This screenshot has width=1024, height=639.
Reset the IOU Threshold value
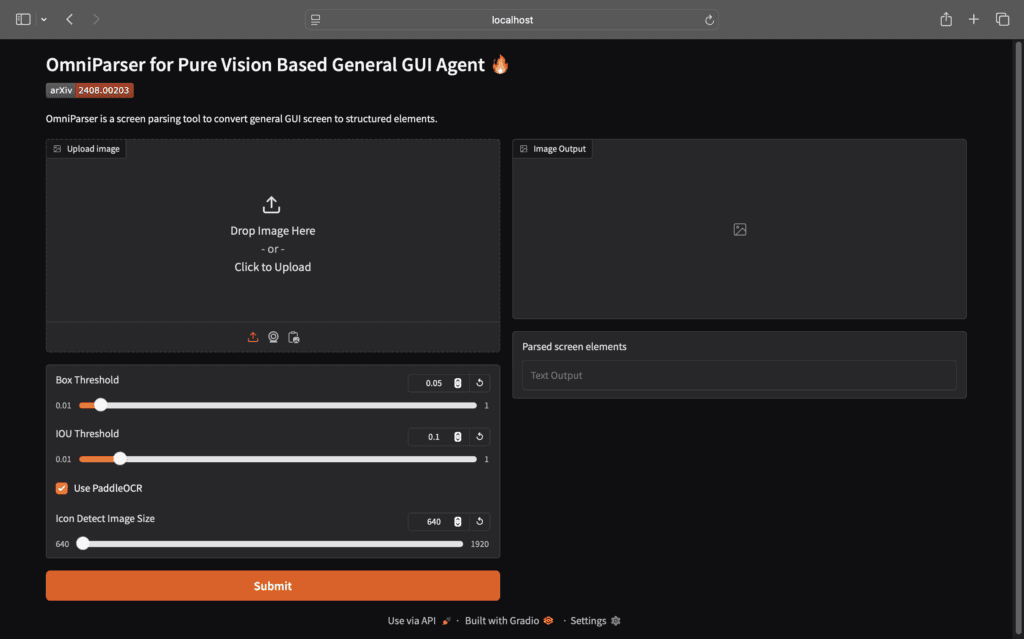coord(479,436)
